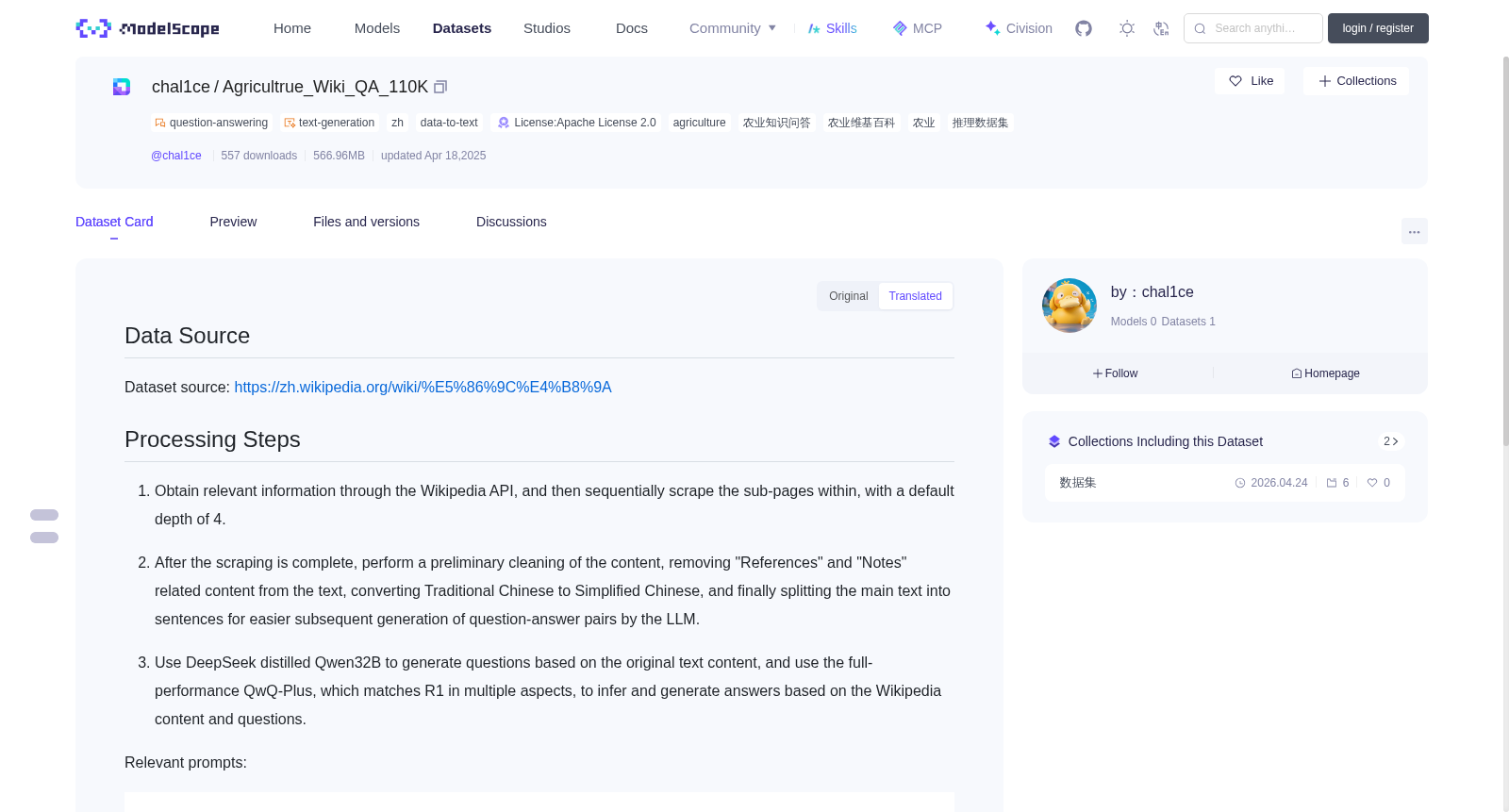Switch to Original text view
This screenshot has height=812, width=1509.
(x=849, y=296)
